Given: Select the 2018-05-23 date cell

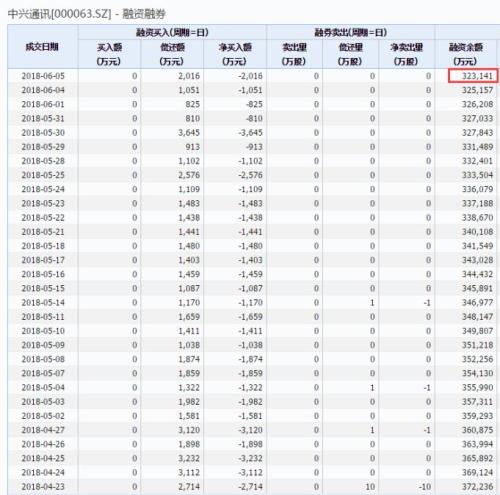Looking at the screenshot, I should (43, 203).
